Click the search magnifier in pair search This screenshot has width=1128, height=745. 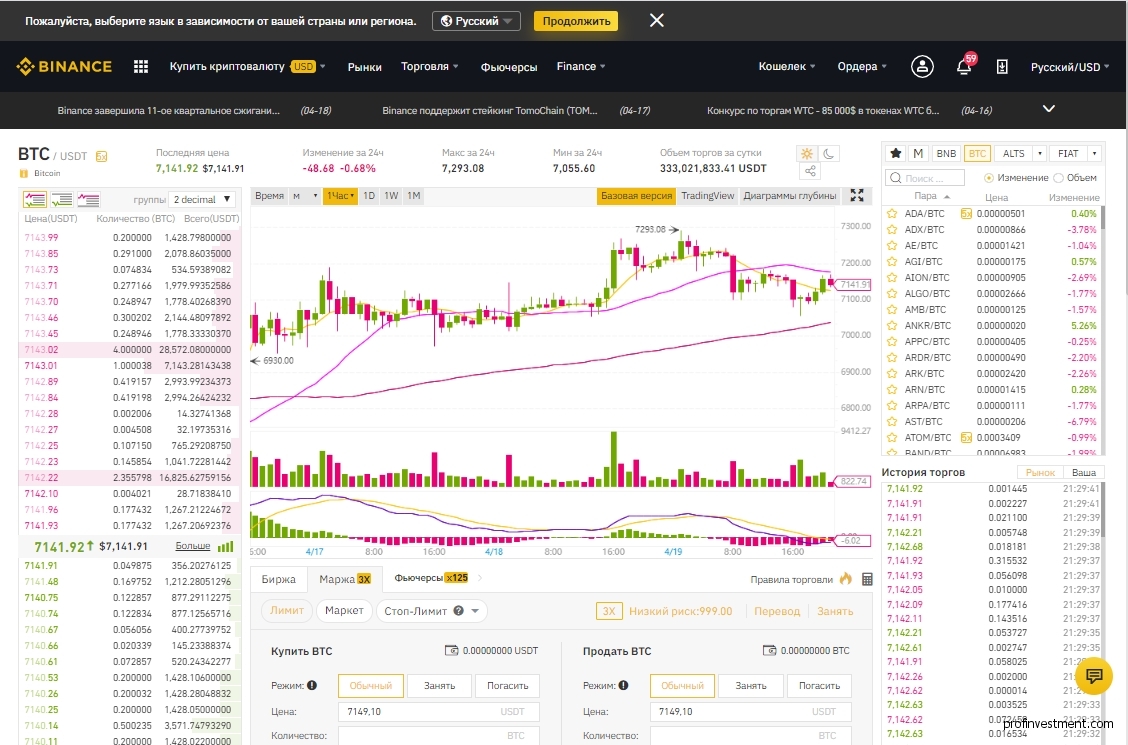pyautogui.click(x=895, y=178)
